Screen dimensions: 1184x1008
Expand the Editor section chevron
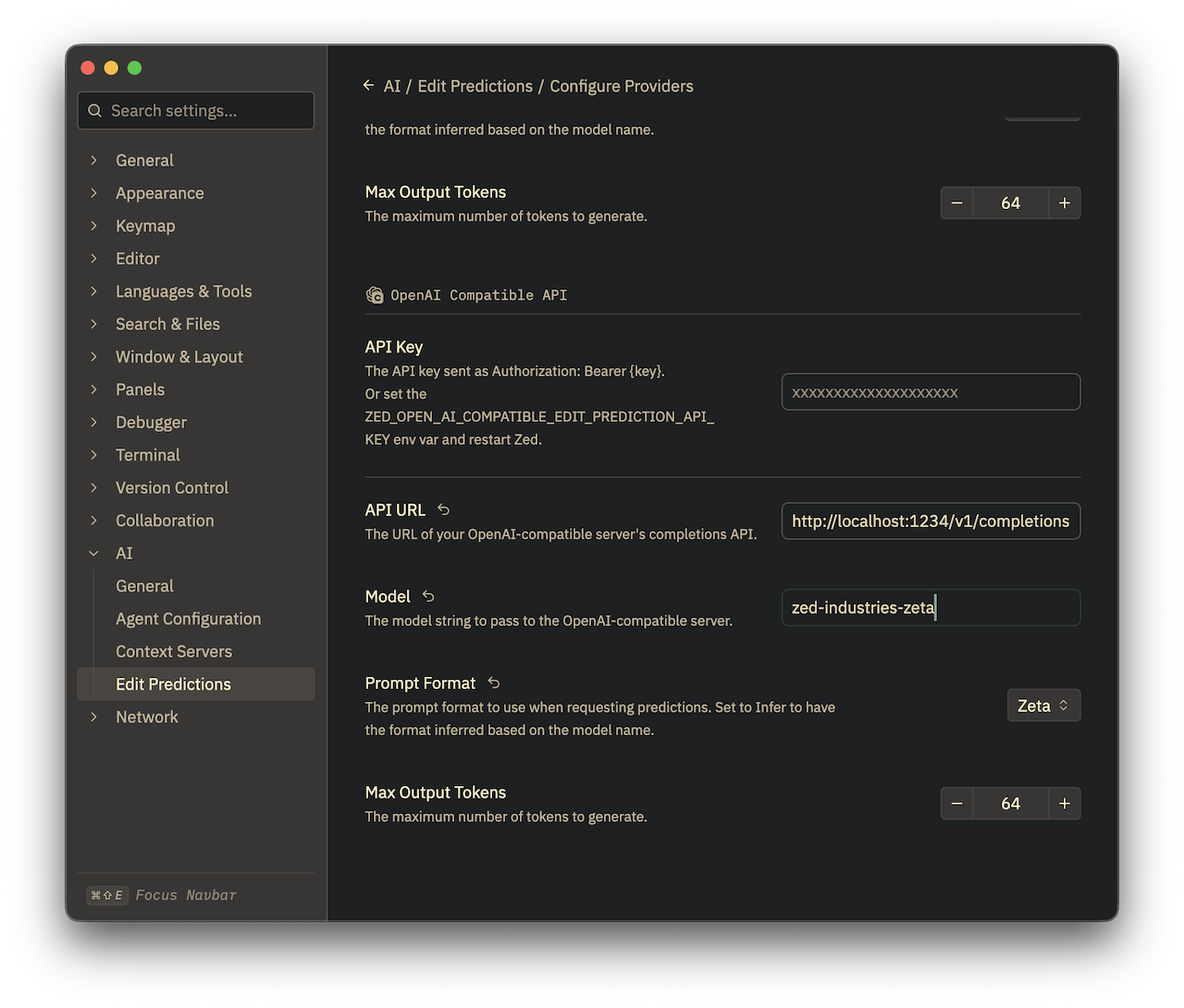pos(93,259)
